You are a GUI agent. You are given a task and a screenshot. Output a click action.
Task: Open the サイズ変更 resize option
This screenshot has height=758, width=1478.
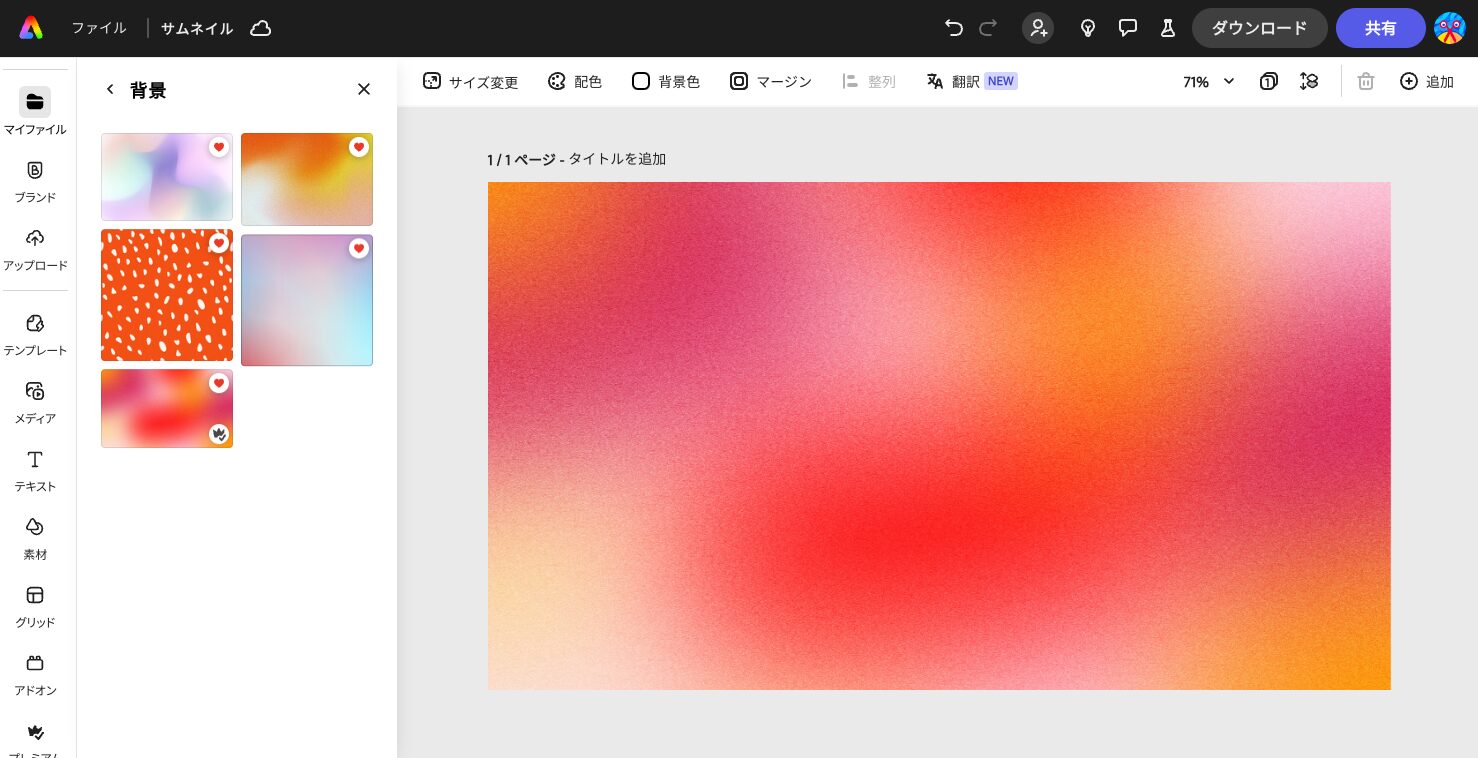tap(470, 82)
